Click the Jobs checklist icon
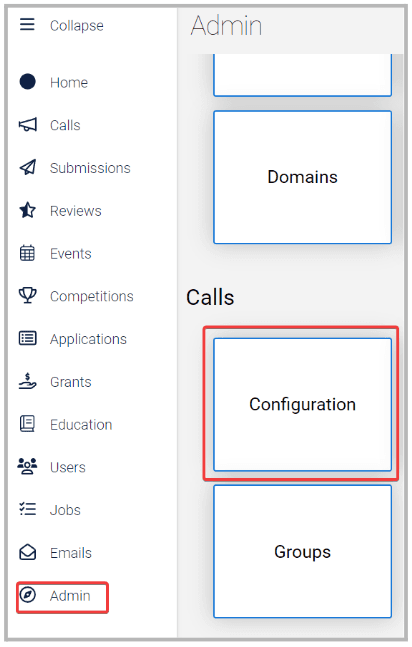Viewport: 412px width, 647px height. pyautogui.click(x=28, y=509)
